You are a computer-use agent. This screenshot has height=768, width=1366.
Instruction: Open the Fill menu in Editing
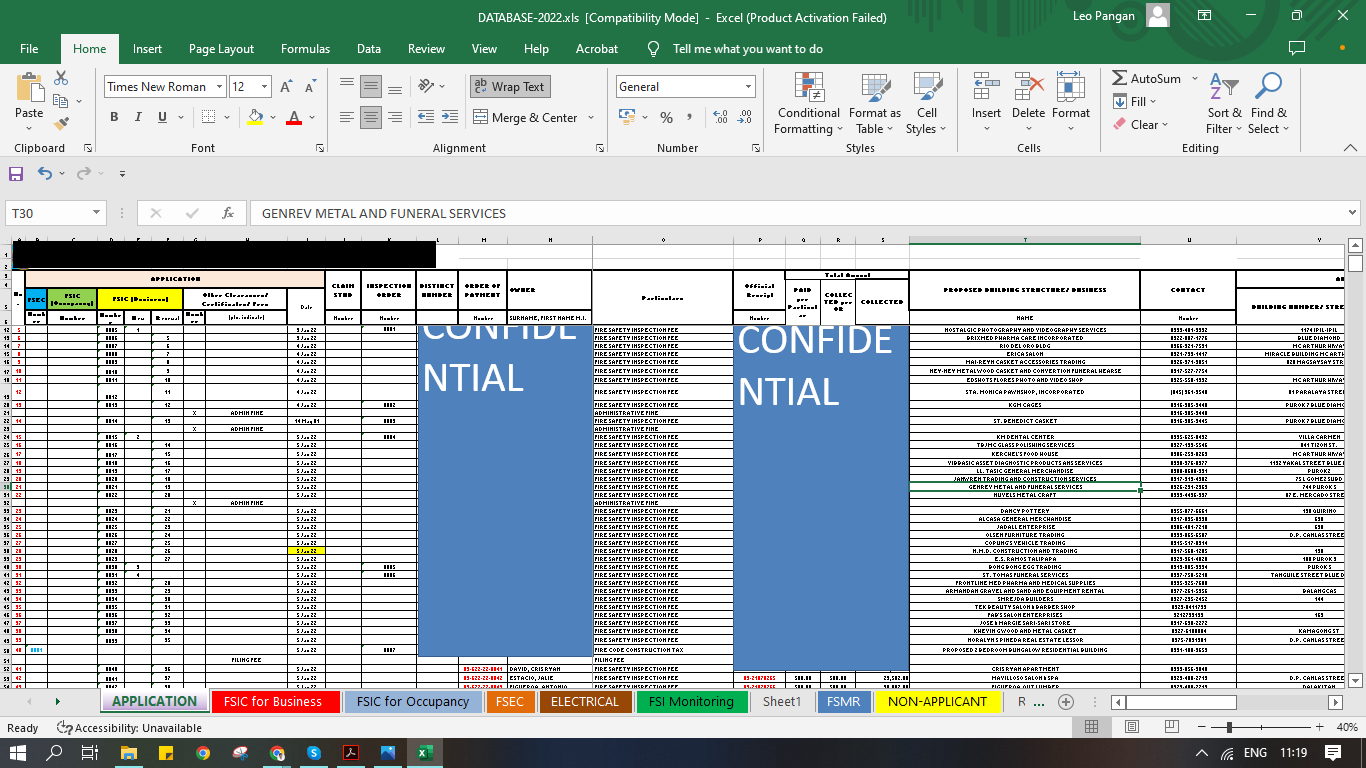click(x=1134, y=101)
